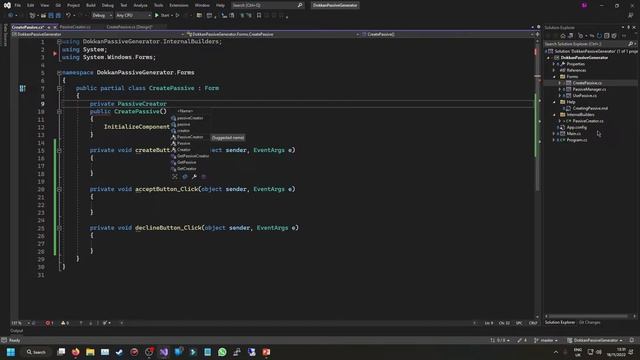
Task: Open the Git menu
Action: point(58,5)
